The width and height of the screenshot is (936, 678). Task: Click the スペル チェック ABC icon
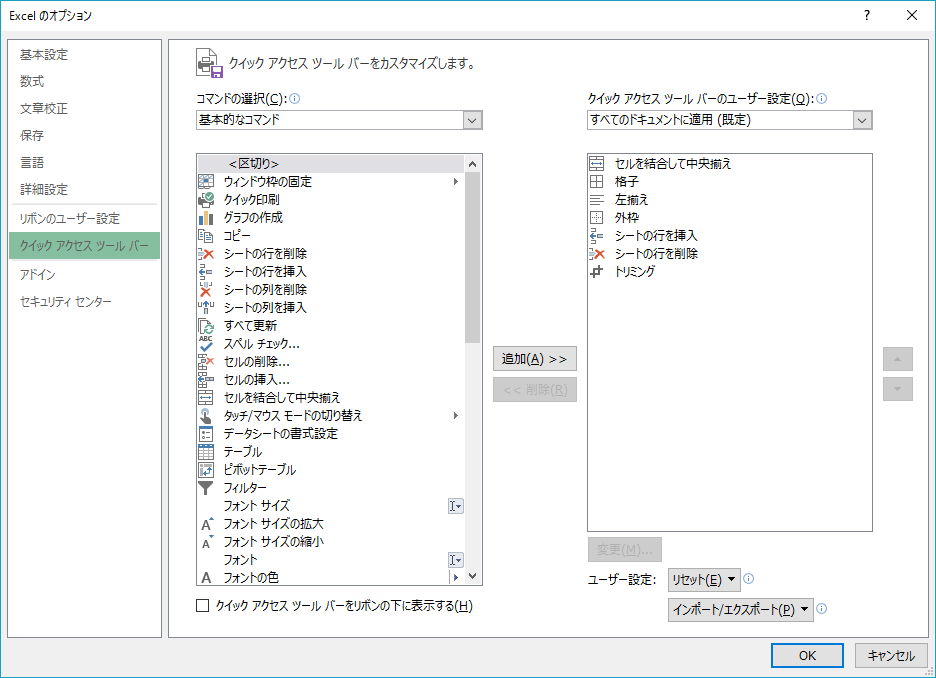pos(205,343)
